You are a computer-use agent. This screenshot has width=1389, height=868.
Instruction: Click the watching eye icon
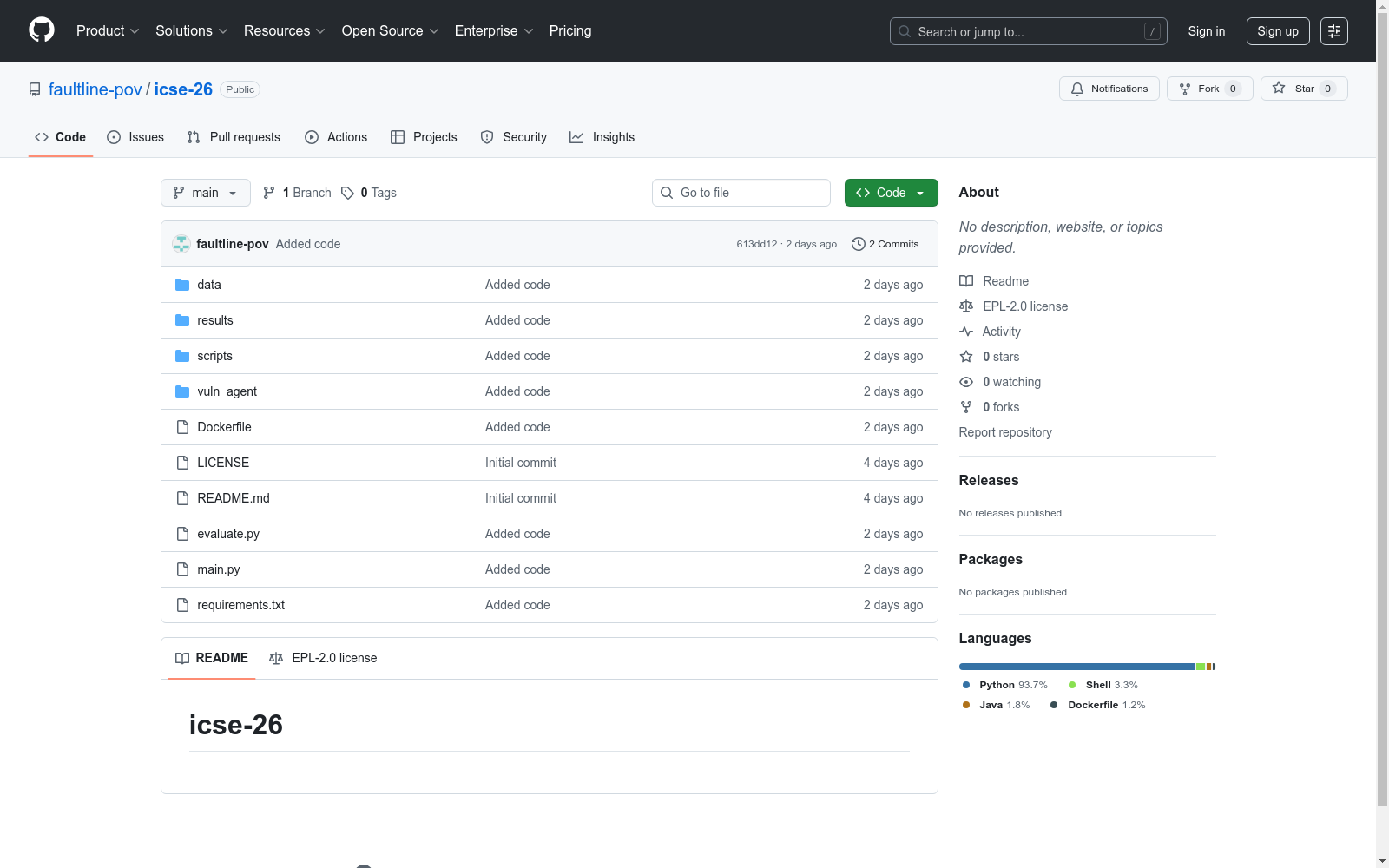pyautogui.click(x=966, y=382)
